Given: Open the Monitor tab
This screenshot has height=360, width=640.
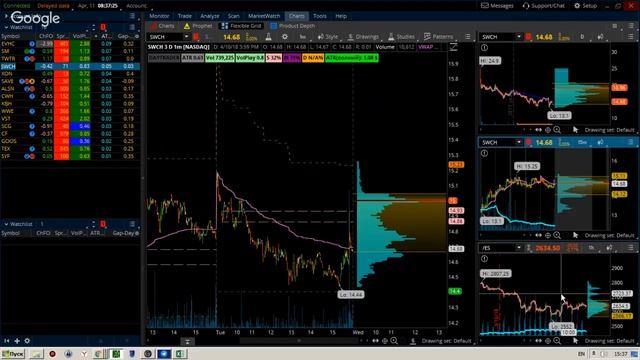Looking at the screenshot, I should pos(159,16).
